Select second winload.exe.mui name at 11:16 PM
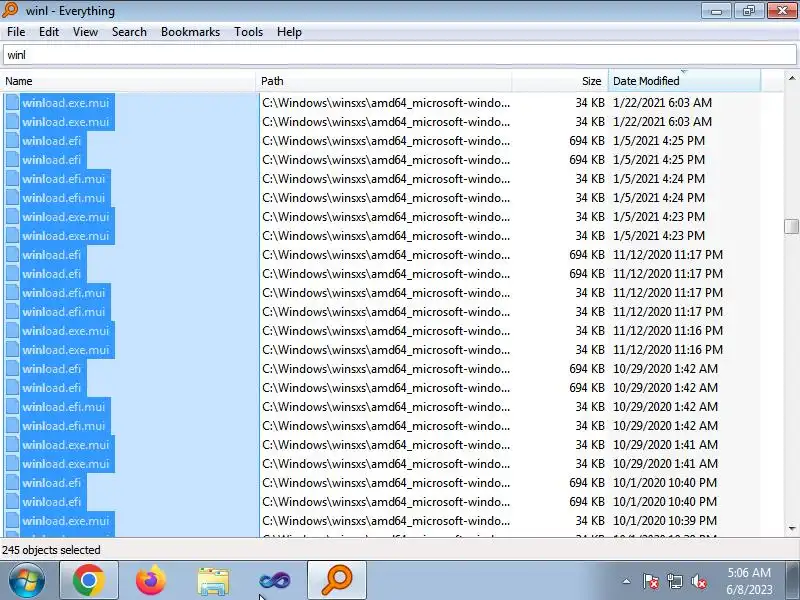 pos(66,350)
